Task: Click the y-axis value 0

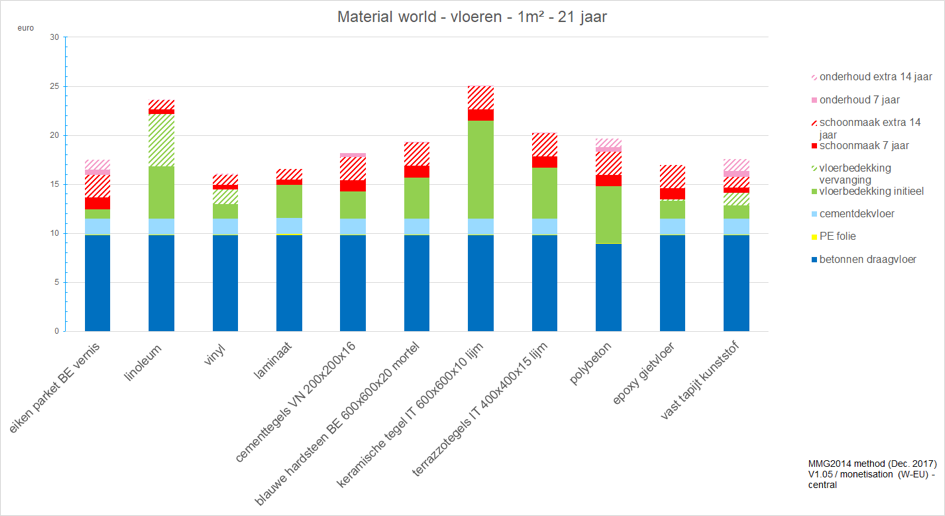Action: tap(57, 331)
